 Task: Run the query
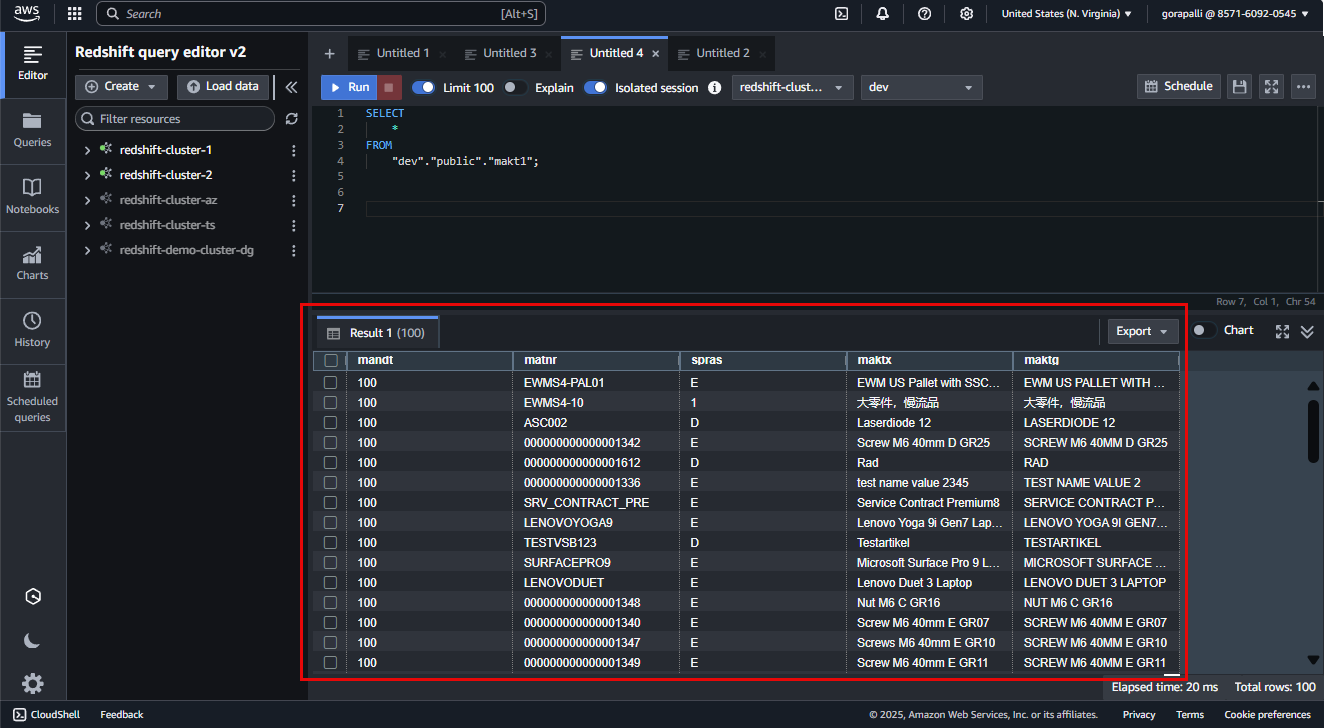(349, 87)
